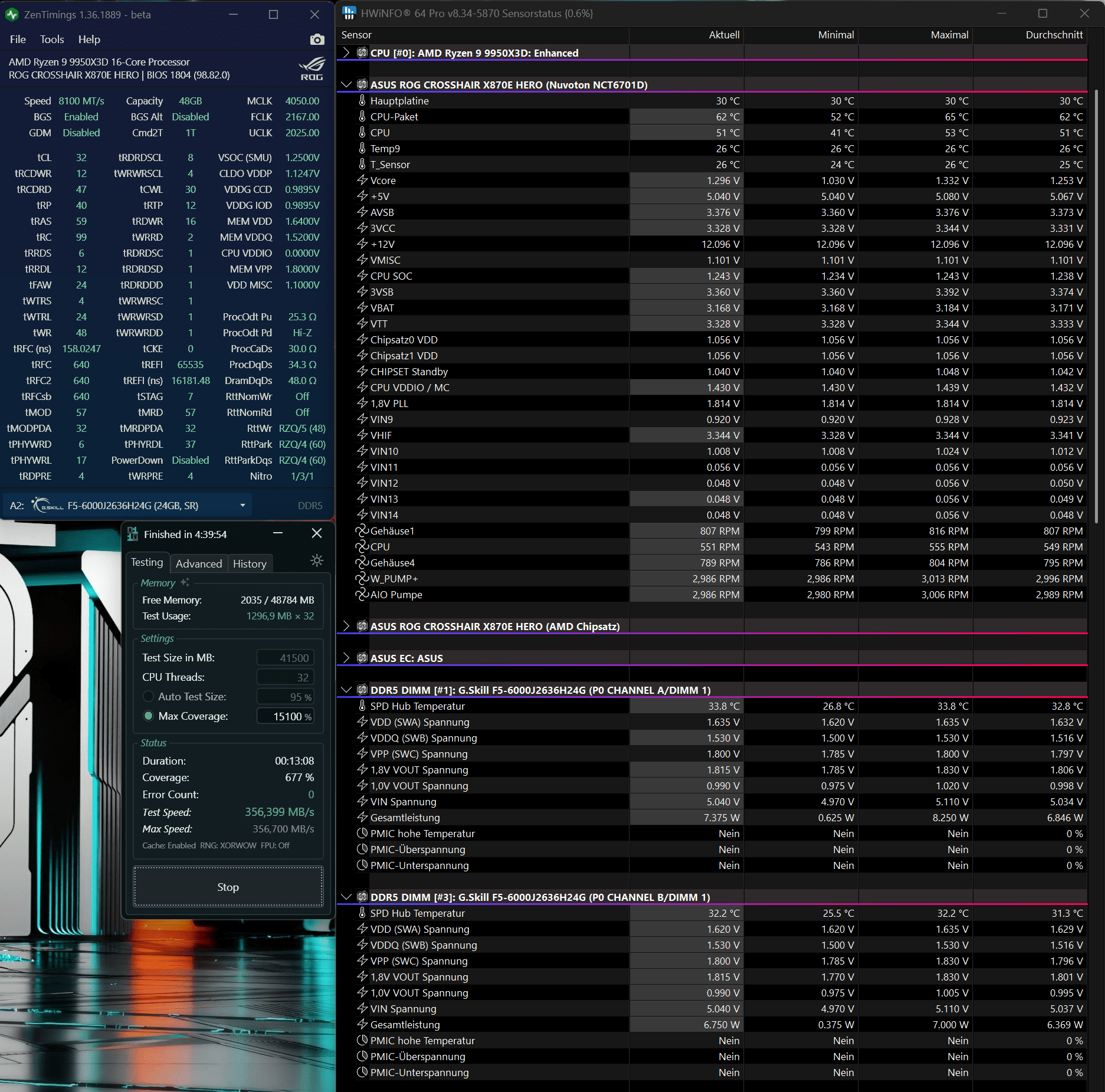
Task: Click the clock icon beside PMIC hohe Temperatur
Action: [361, 833]
